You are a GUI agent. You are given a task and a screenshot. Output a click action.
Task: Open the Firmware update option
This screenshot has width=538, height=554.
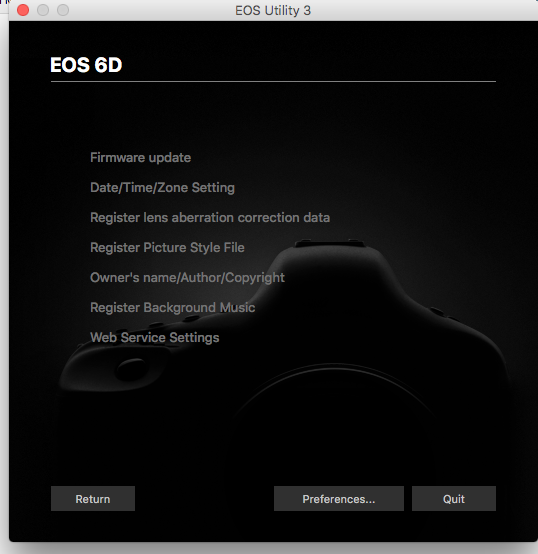click(x=140, y=158)
